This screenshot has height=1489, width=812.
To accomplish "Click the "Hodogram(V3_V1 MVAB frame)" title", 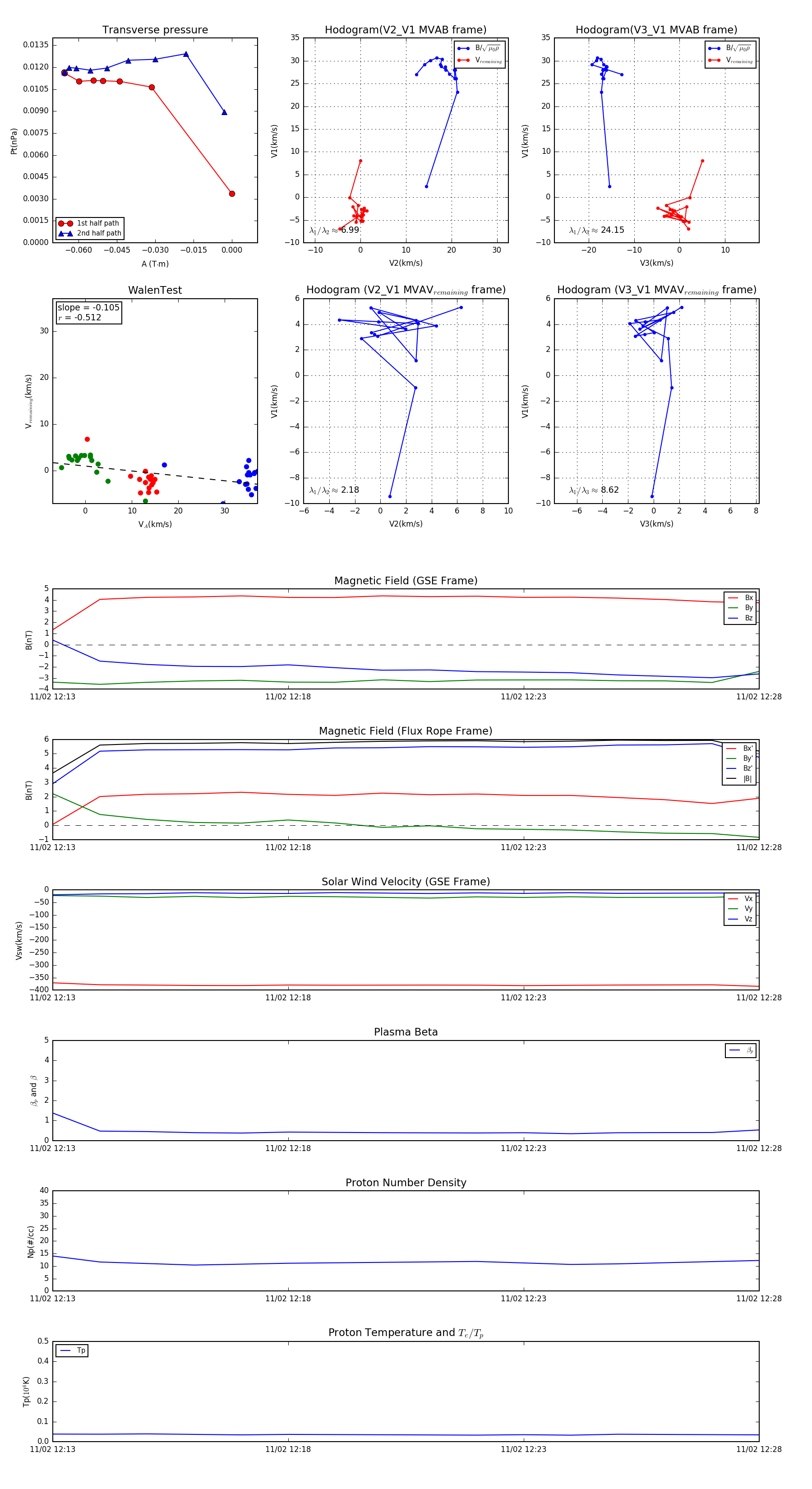I will pyautogui.click(x=656, y=29).
